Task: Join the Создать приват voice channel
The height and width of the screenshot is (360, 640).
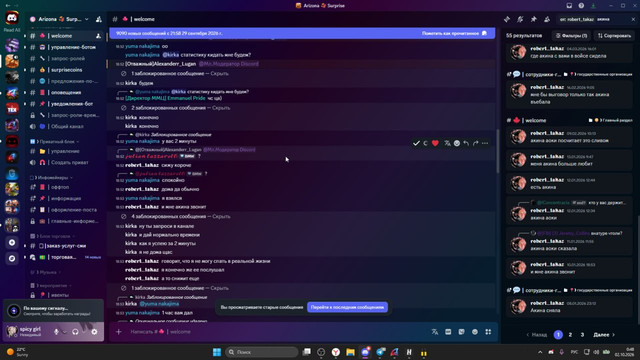Action: (x=65, y=162)
